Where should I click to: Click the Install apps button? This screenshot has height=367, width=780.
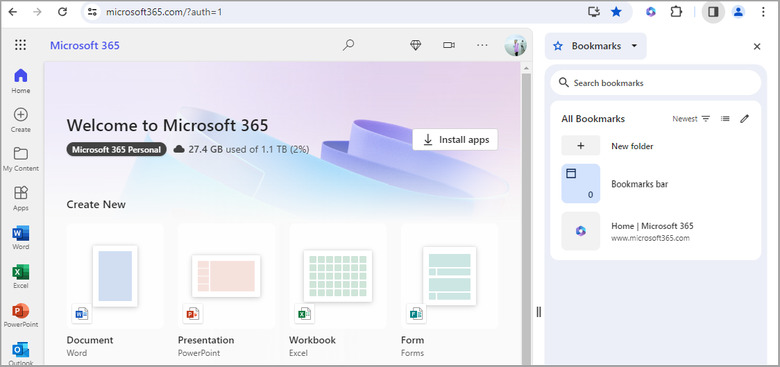point(455,140)
